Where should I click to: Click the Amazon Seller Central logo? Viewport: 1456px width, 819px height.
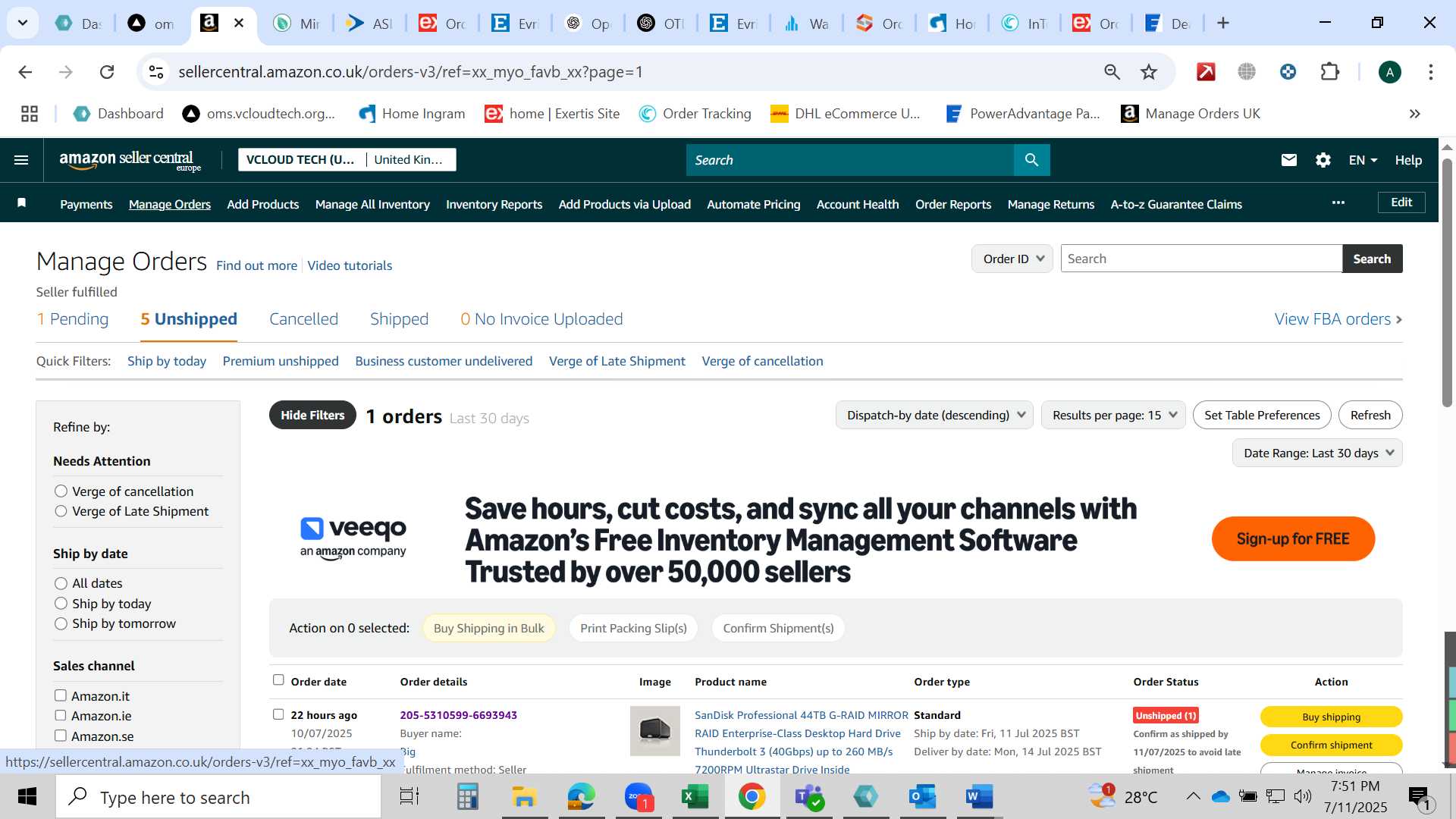click(130, 160)
